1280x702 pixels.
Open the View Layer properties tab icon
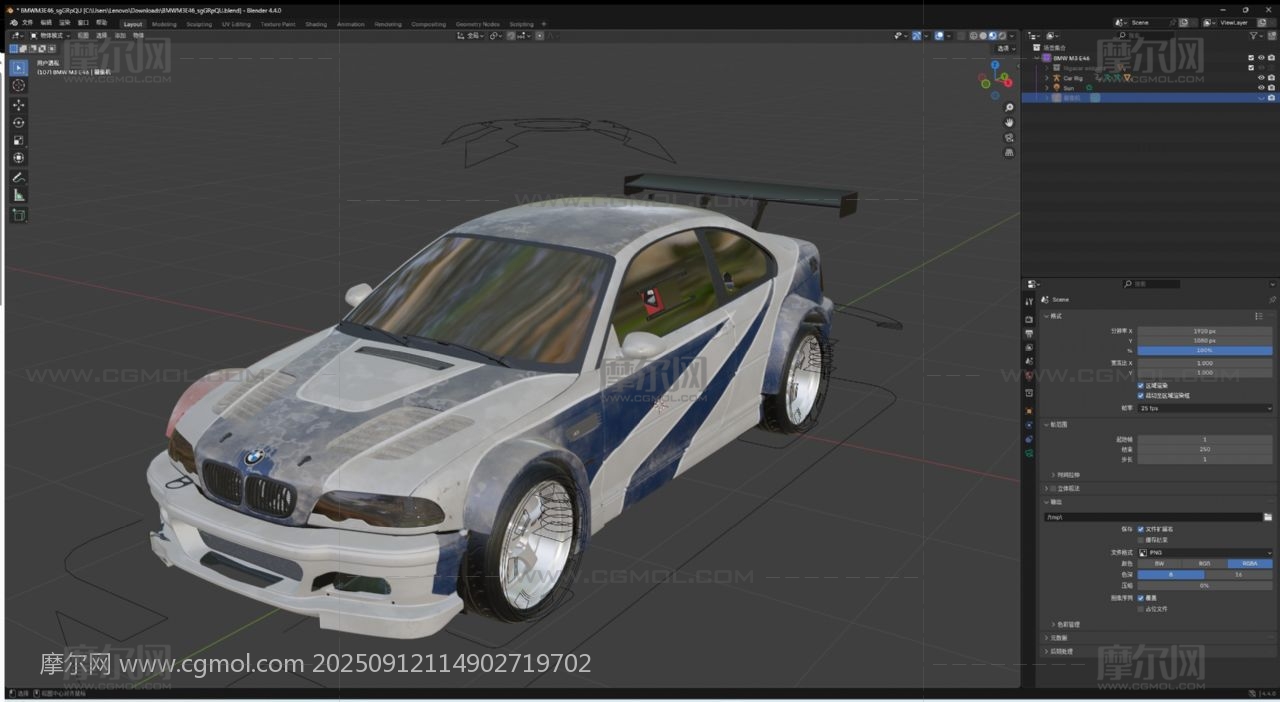pos(1029,347)
